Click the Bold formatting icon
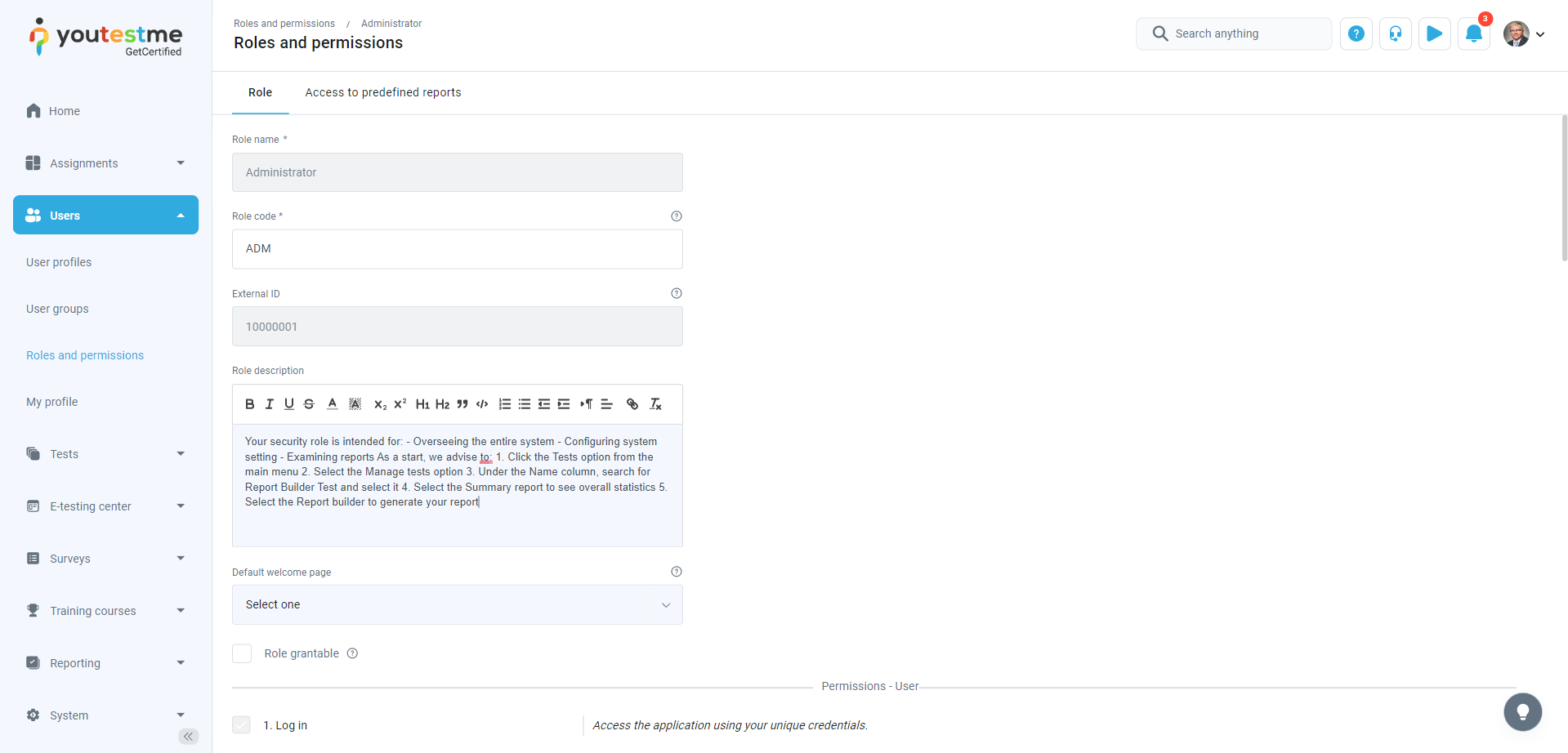 [249, 404]
